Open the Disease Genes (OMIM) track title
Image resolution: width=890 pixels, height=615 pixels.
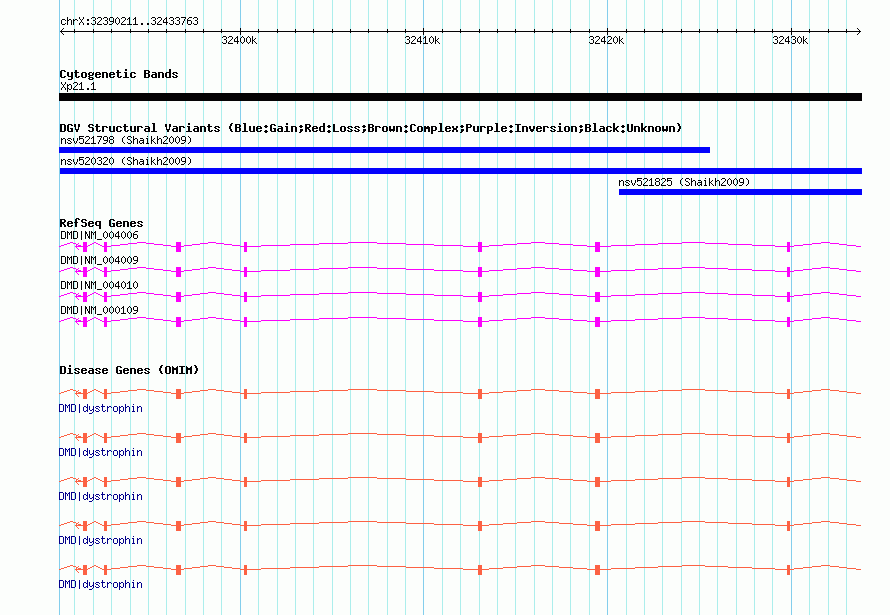(x=129, y=370)
